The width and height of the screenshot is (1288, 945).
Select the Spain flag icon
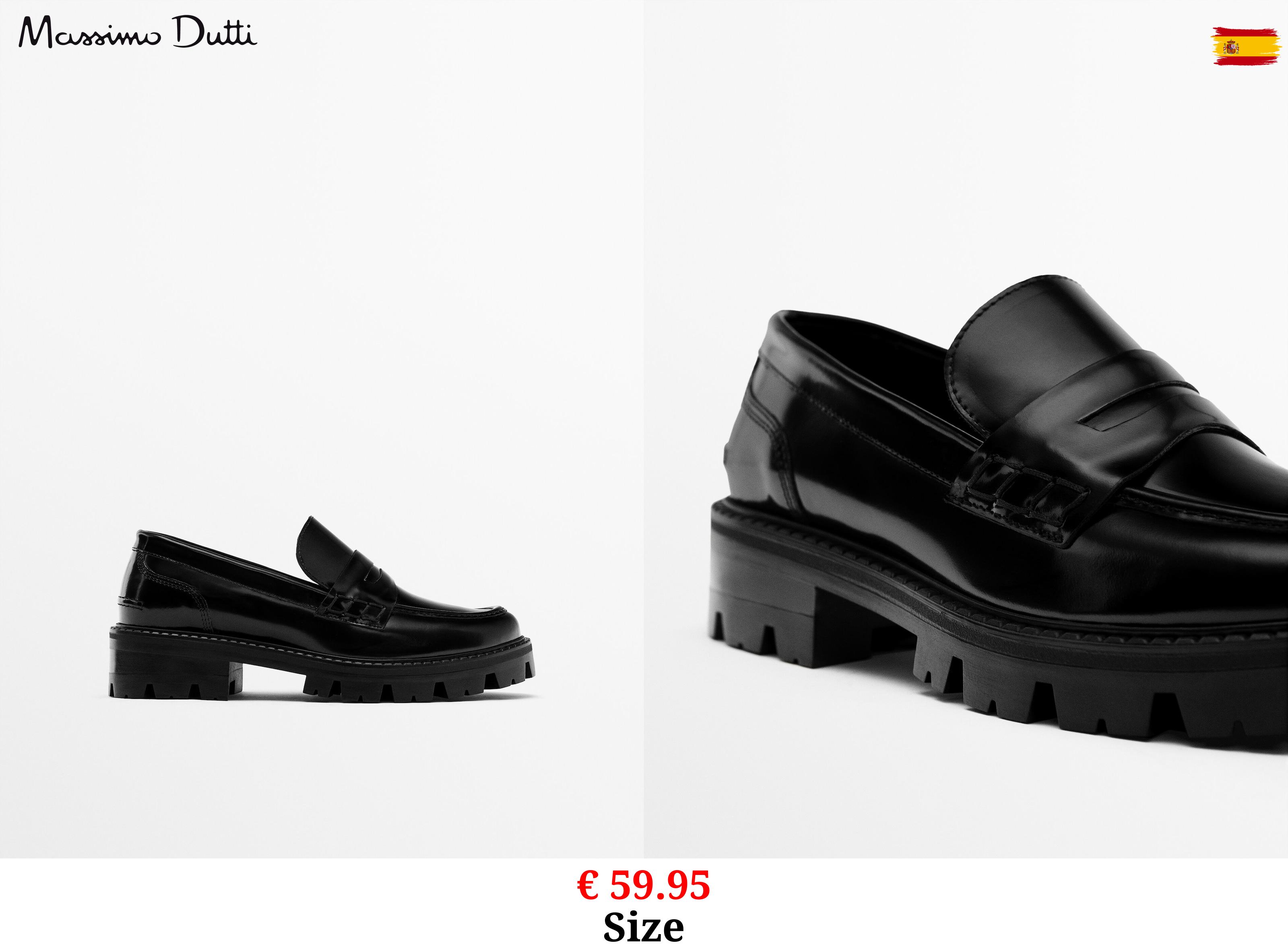1247,46
